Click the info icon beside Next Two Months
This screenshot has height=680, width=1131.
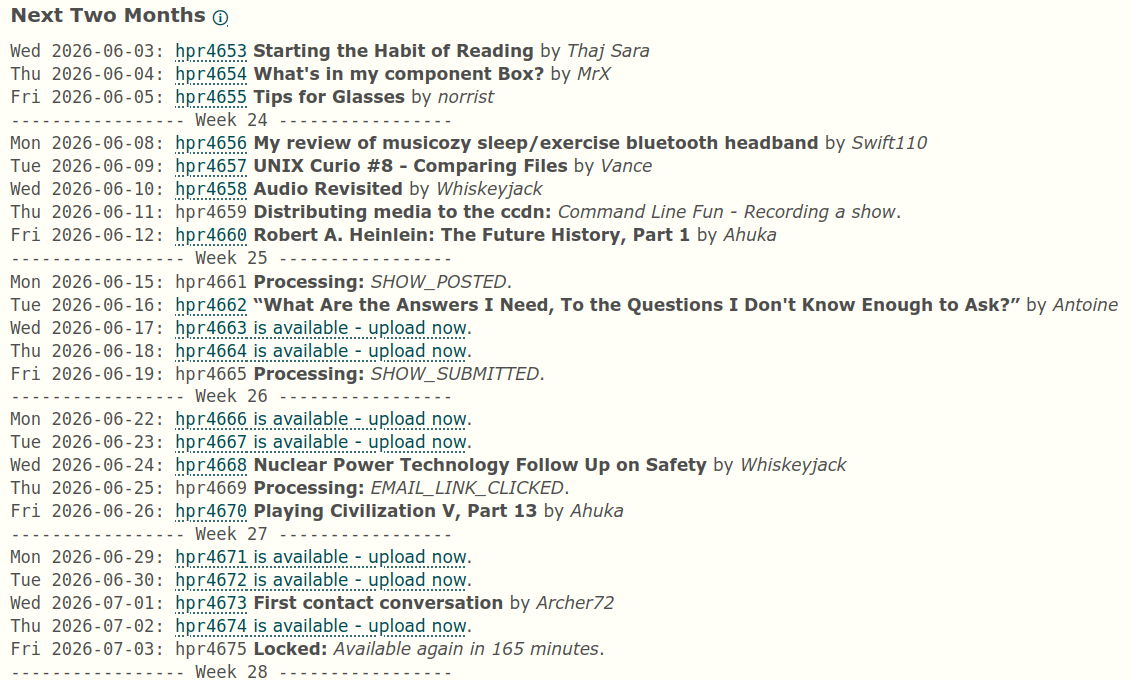click(x=221, y=18)
